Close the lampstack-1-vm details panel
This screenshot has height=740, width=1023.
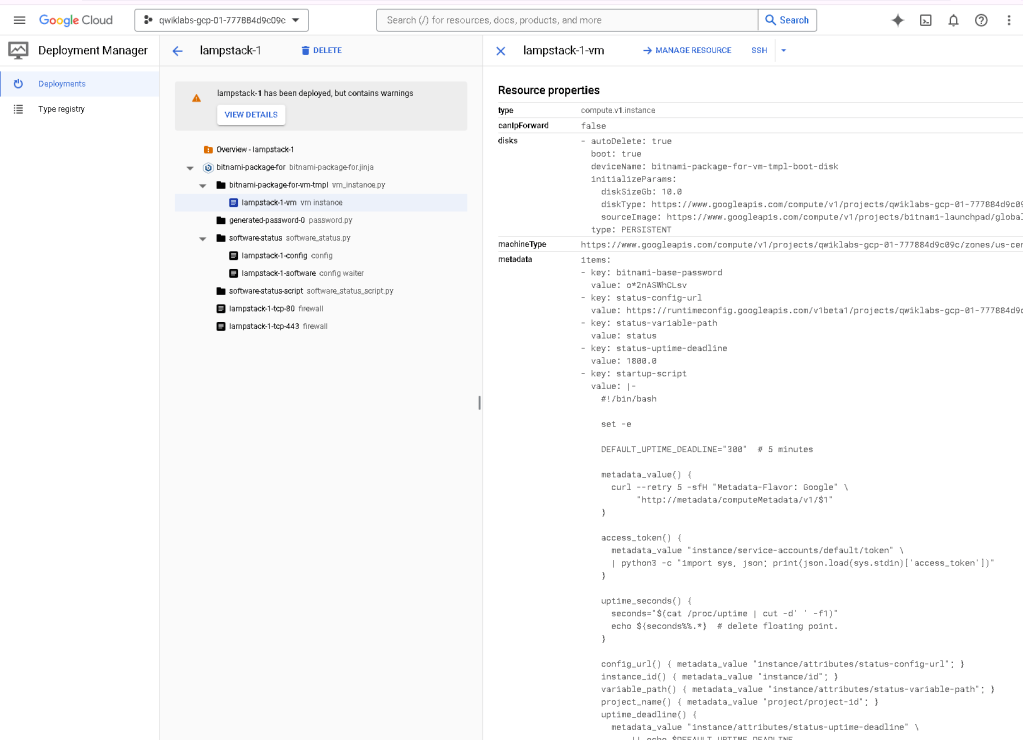501,51
